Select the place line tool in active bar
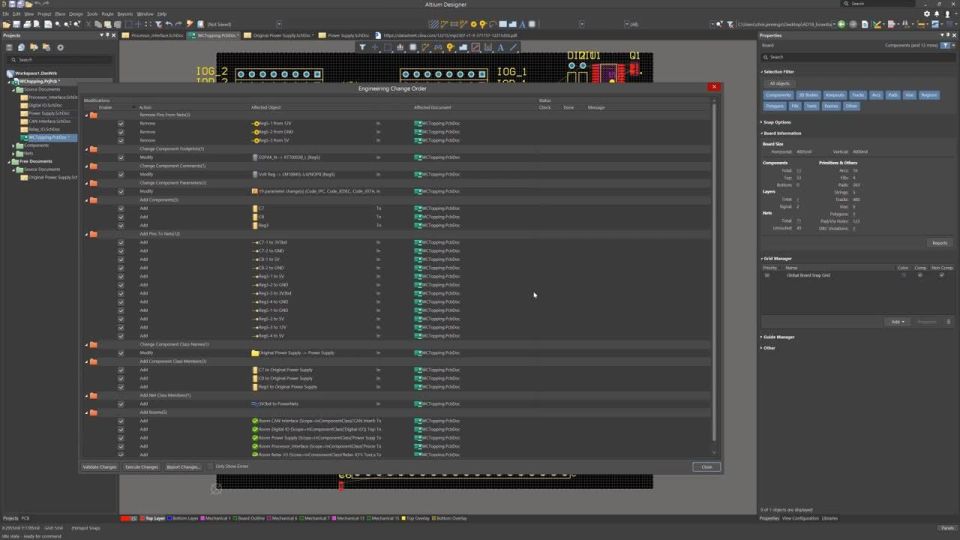Screen dimensions: 960x540 513,47
